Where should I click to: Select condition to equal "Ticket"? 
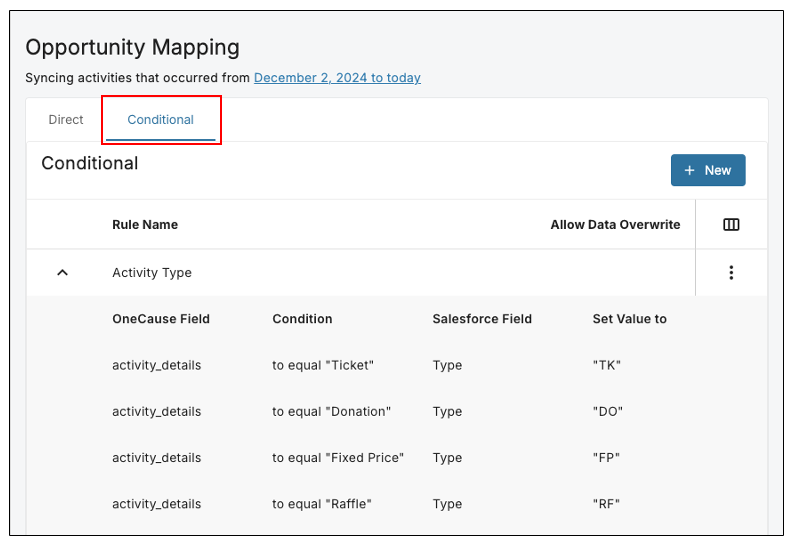pos(323,365)
